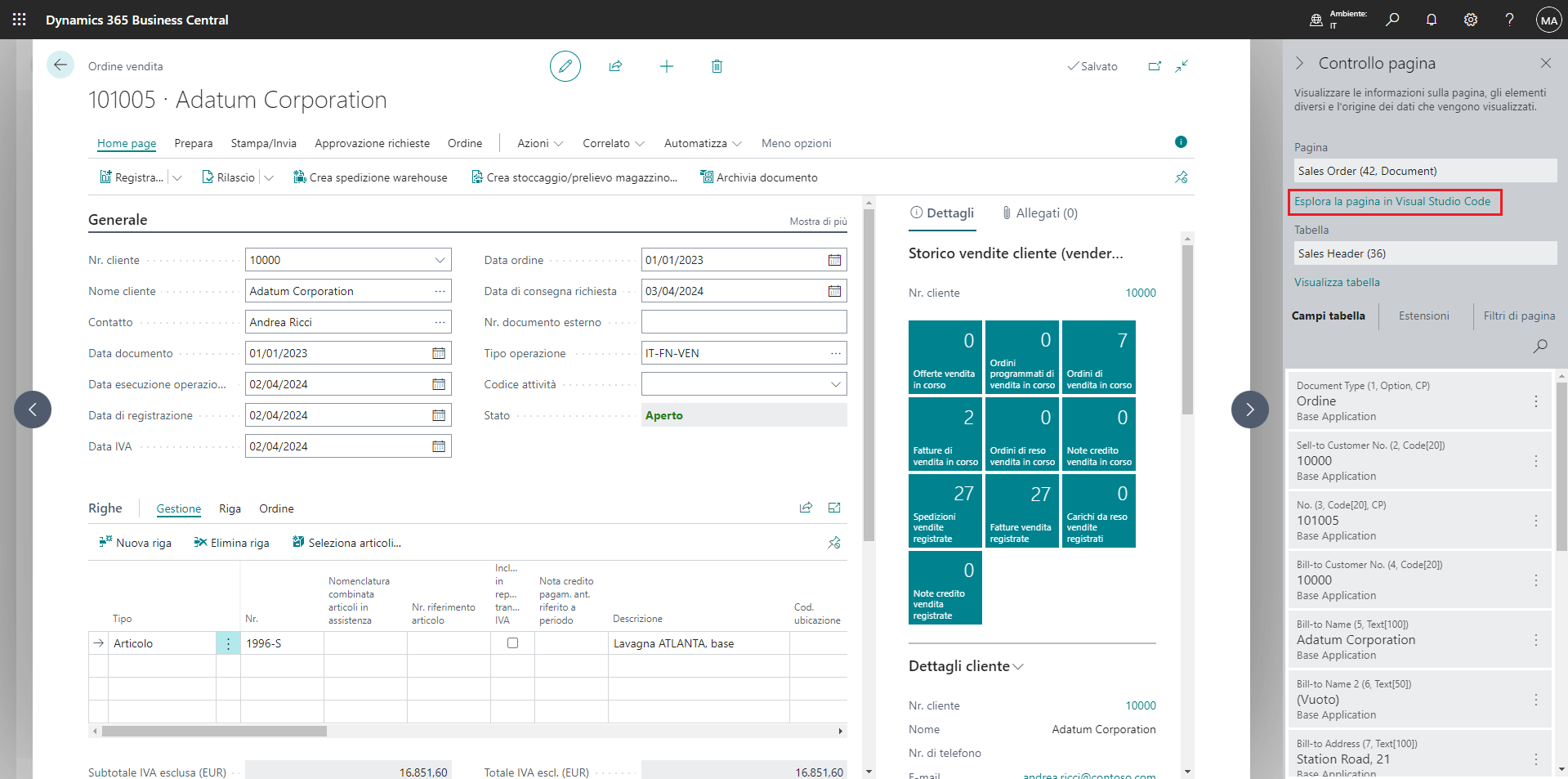The width and height of the screenshot is (1568, 779).
Task: Toggle Incl. in rep. tran. IVA checkbox
Action: pyautogui.click(x=513, y=643)
